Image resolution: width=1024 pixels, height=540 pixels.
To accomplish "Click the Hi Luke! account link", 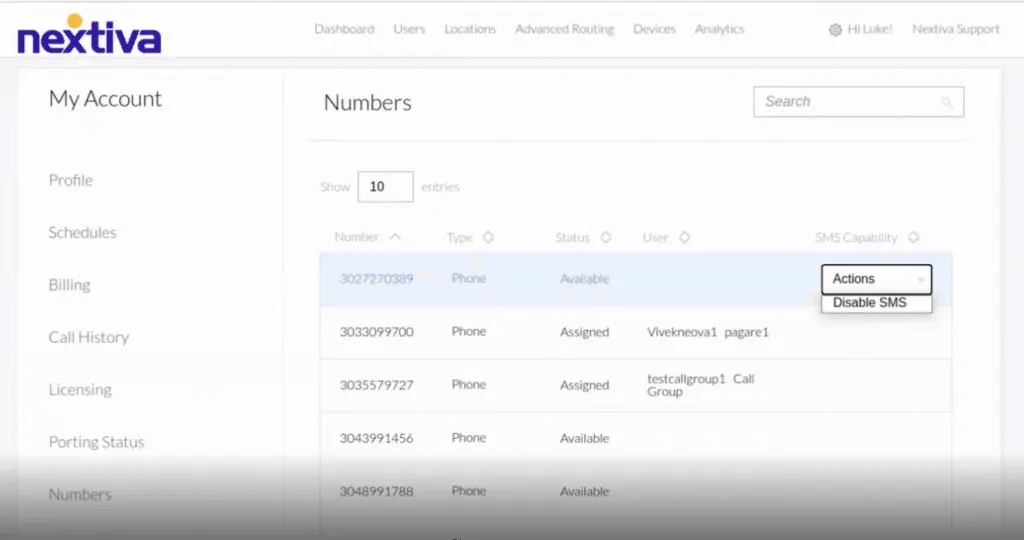I will click(x=869, y=29).
